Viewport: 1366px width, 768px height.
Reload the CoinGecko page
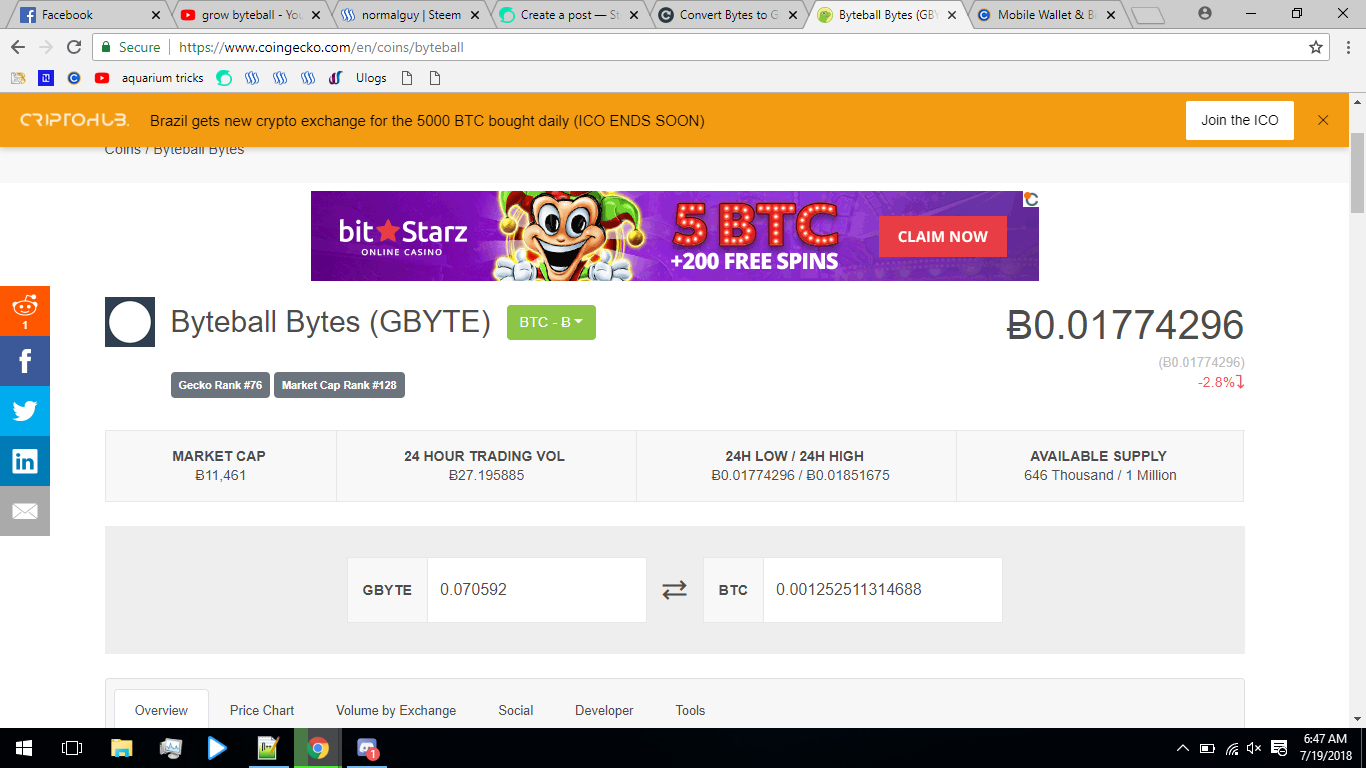[74, 47]
